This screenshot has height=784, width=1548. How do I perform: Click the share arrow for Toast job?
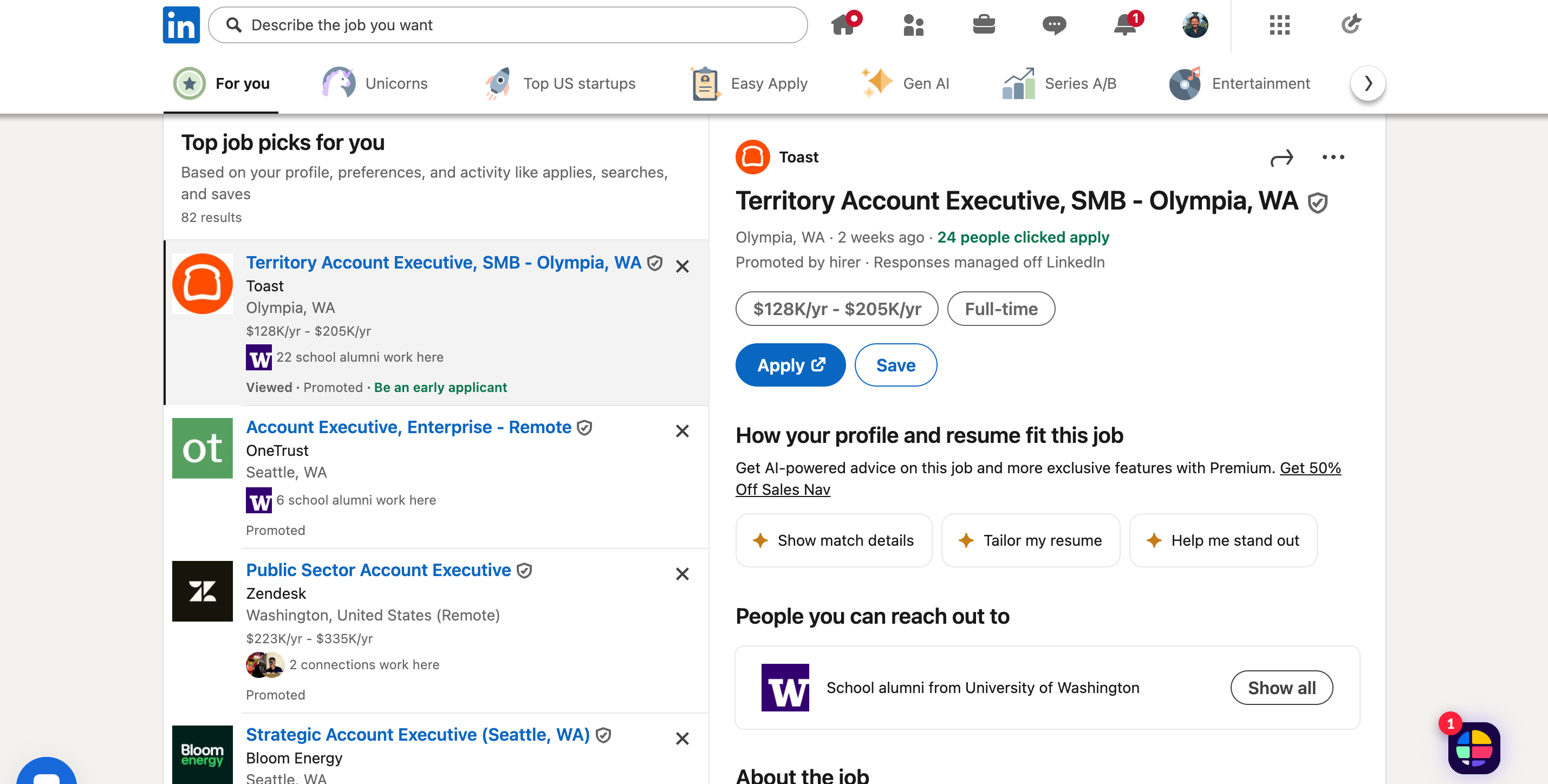(1281, 158)
